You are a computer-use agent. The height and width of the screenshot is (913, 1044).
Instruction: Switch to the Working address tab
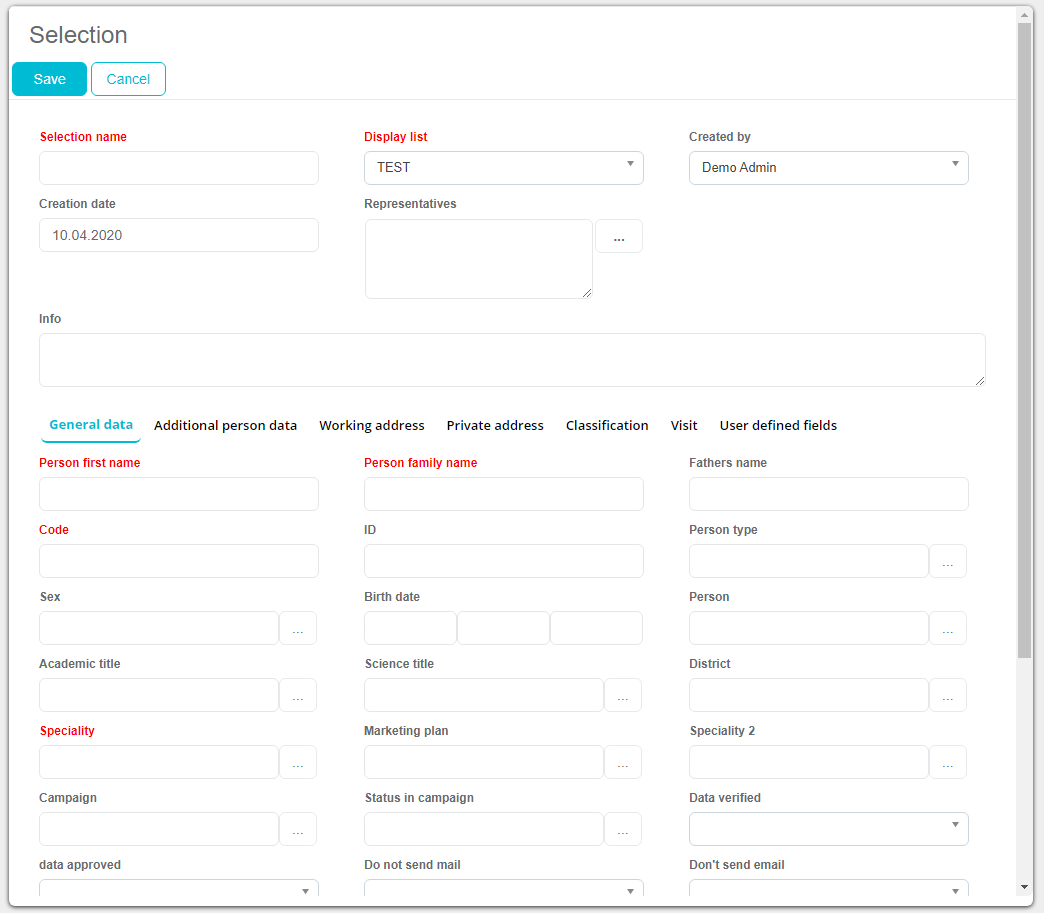(372, 426)
